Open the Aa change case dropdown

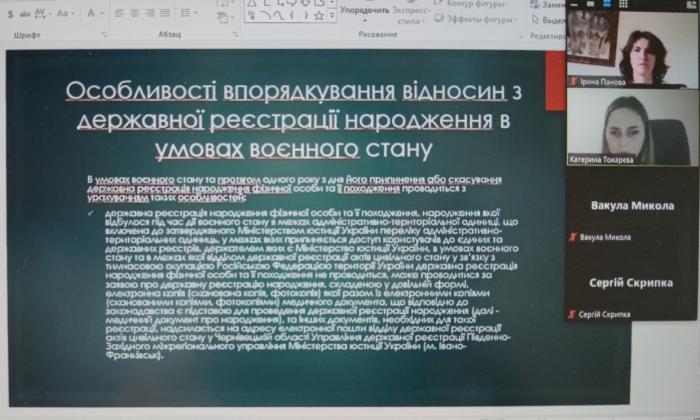pyautogui.click(x=65, y=13)
